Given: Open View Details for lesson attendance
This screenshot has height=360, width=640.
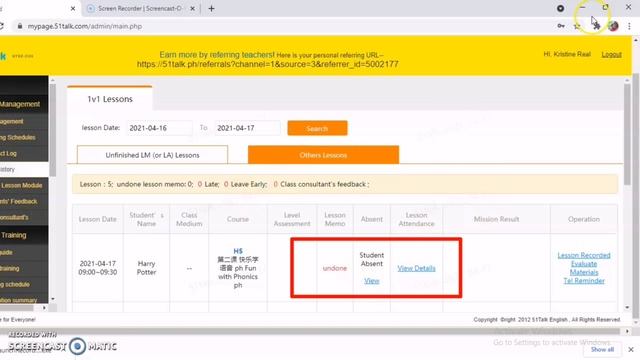Looking at the screenshot, I should (x=416, y=268).
